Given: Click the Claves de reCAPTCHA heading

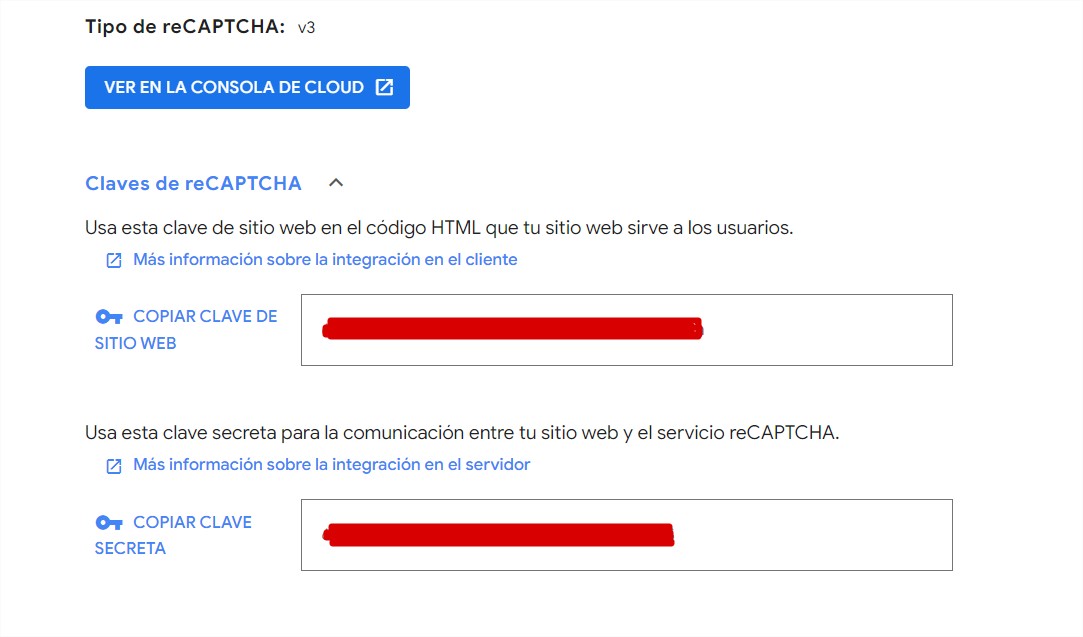Looking at the screenshot, I should (193, 183).
